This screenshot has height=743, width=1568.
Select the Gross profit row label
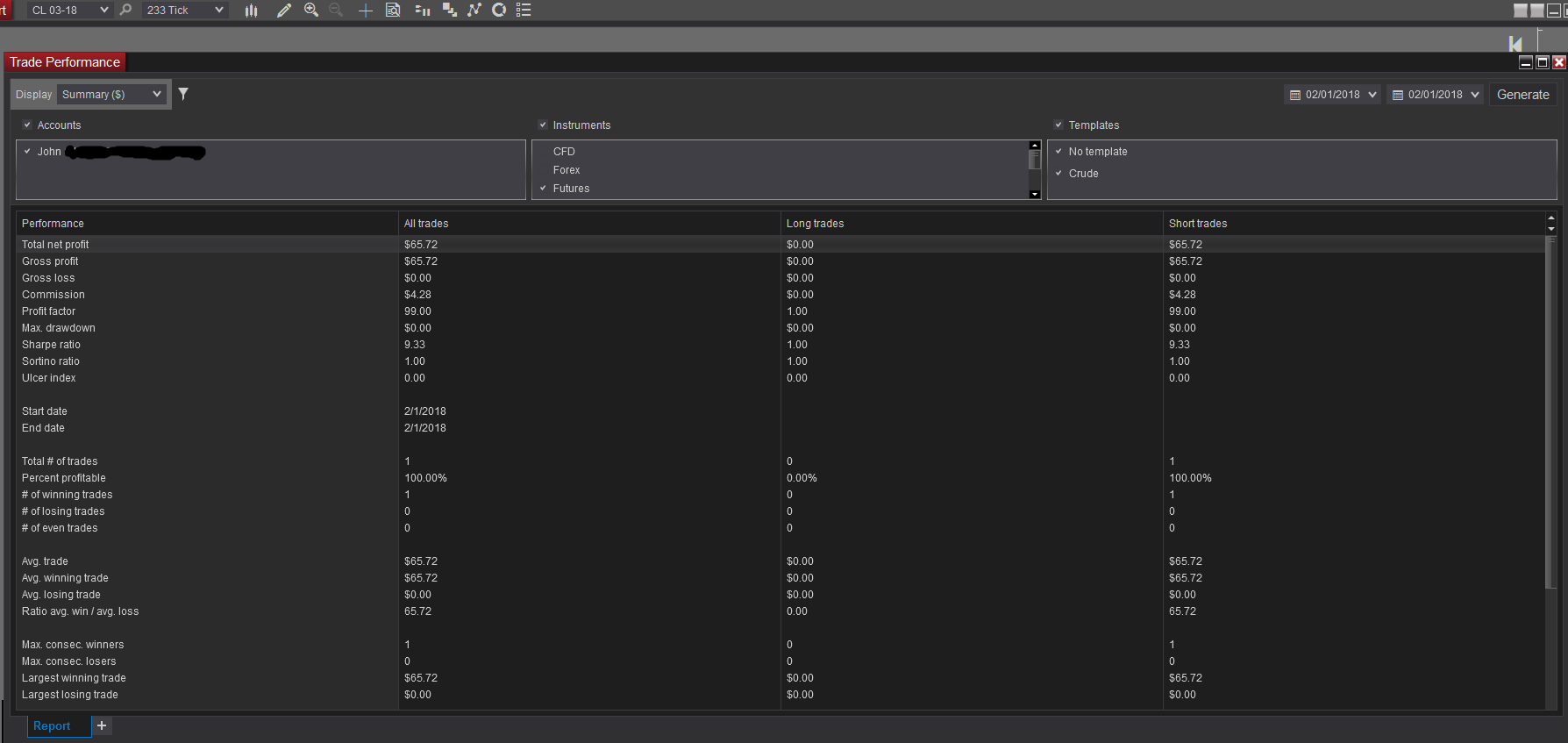(x=50, y=261)
